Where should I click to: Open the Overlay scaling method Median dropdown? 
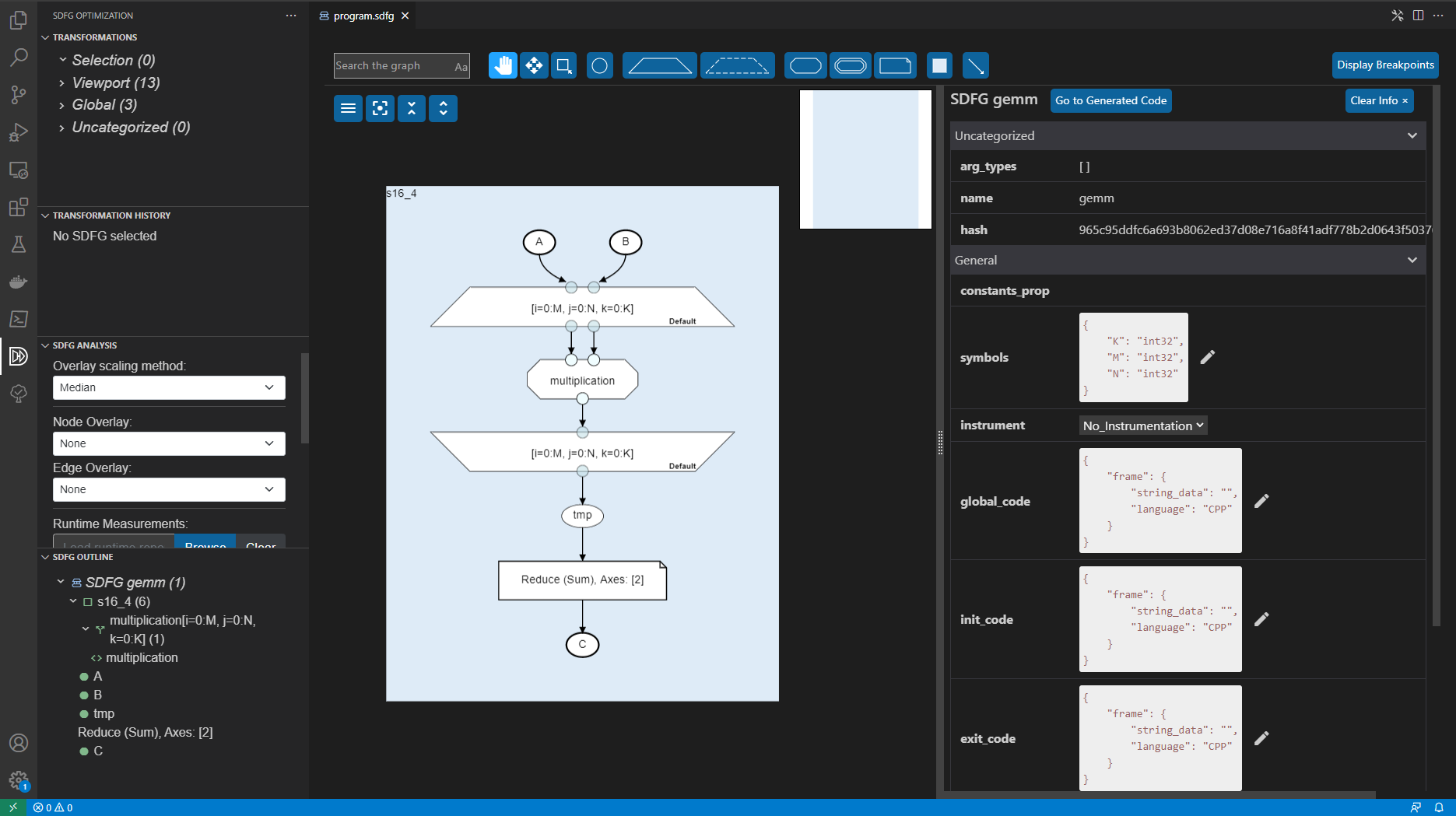click(x=169, y=387)
